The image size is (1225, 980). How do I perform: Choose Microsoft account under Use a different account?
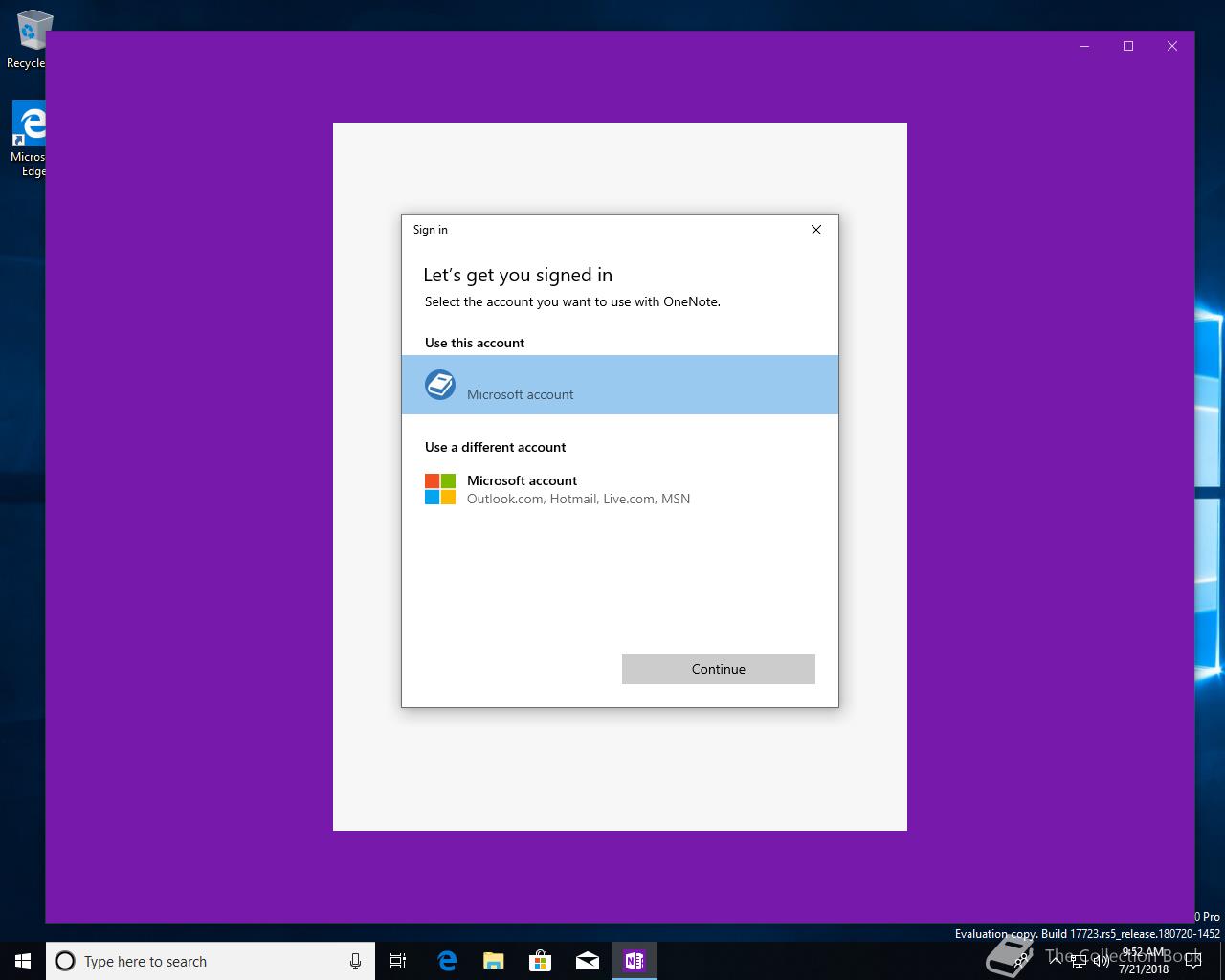[620, 489]
